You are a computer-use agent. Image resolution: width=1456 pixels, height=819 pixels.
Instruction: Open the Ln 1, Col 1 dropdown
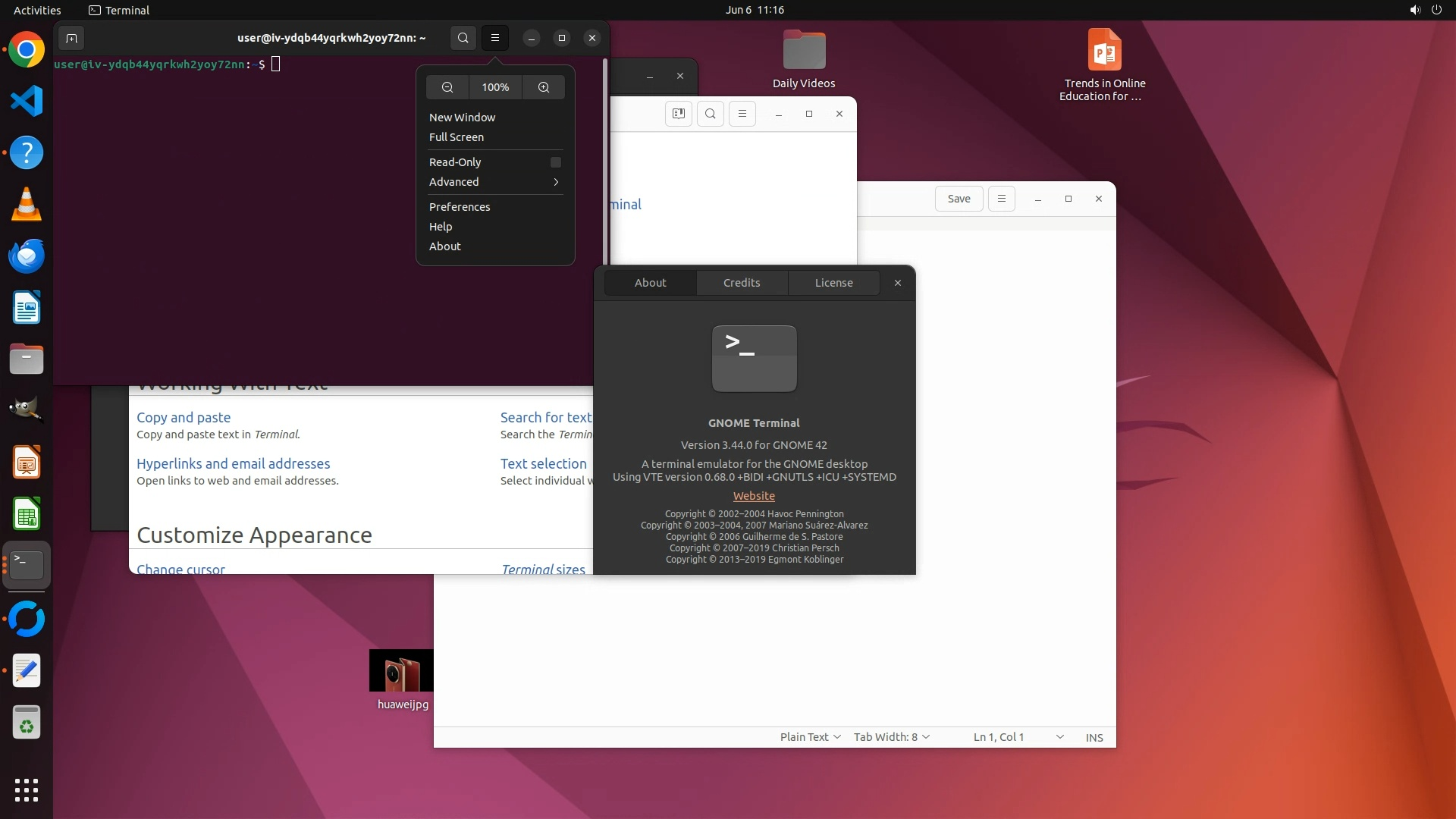1018,737
